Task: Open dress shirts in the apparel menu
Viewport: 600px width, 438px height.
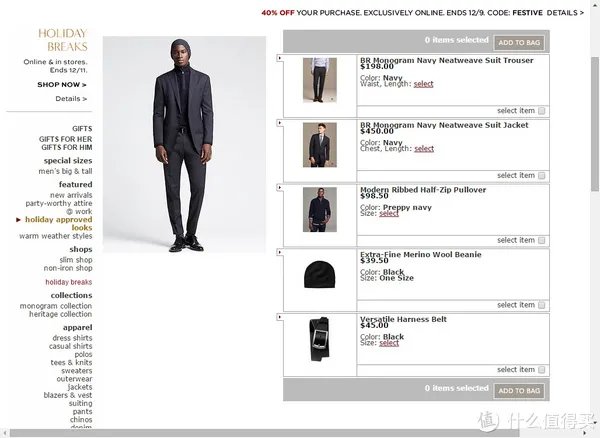Action: click(x=72, y=338)
